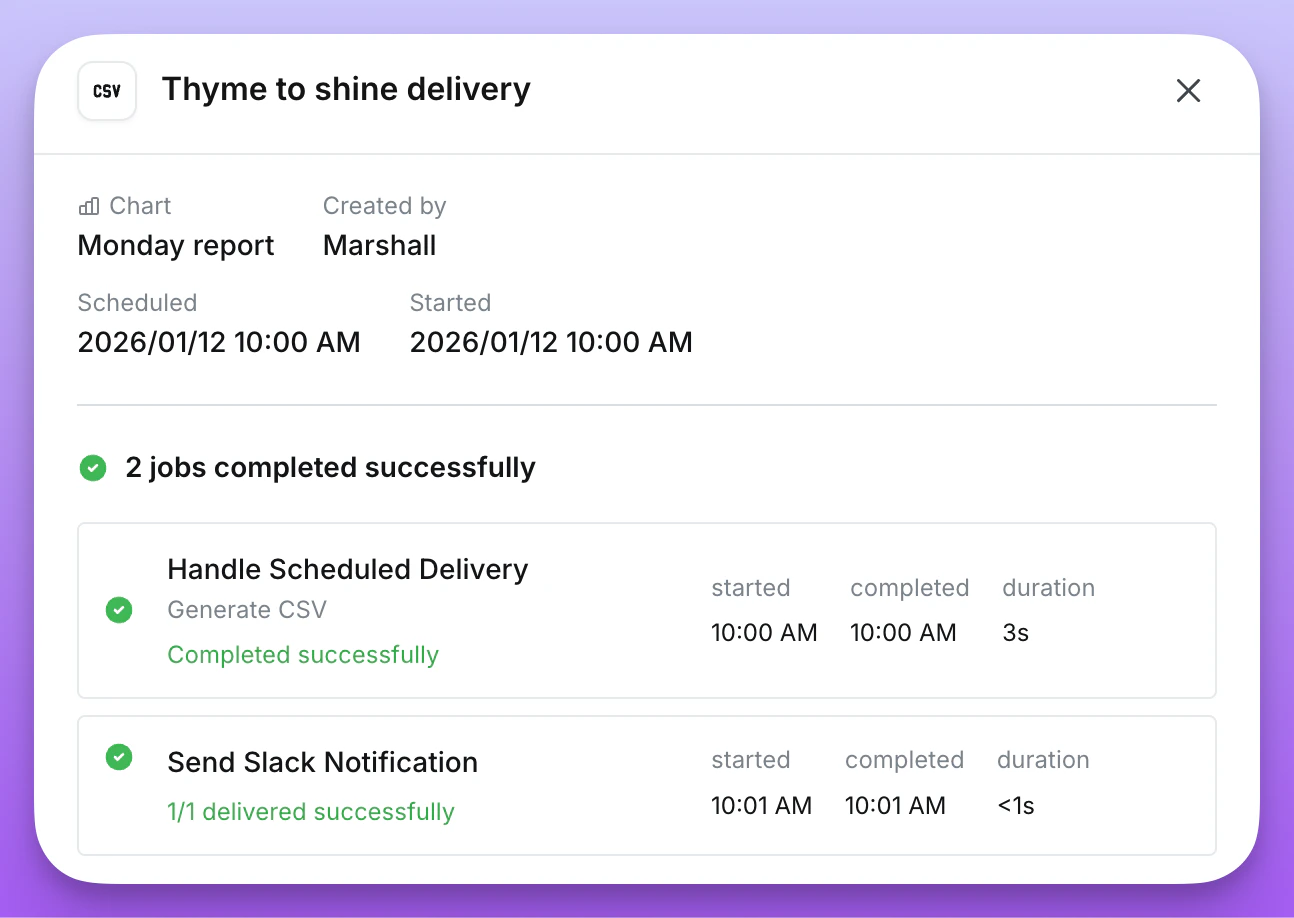This screenshot has height=918, width=1294.
Task: Click the 2 jobs completed successfully heading
Action: (330, 468)
